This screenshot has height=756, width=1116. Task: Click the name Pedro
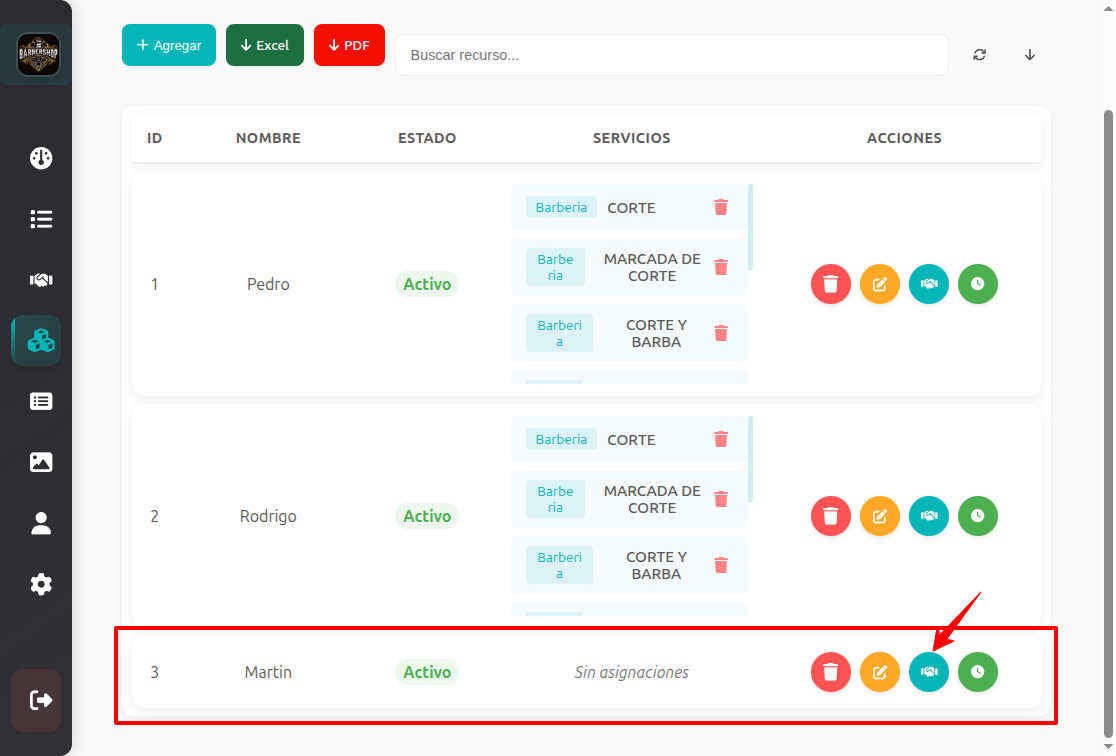(268, 284)
